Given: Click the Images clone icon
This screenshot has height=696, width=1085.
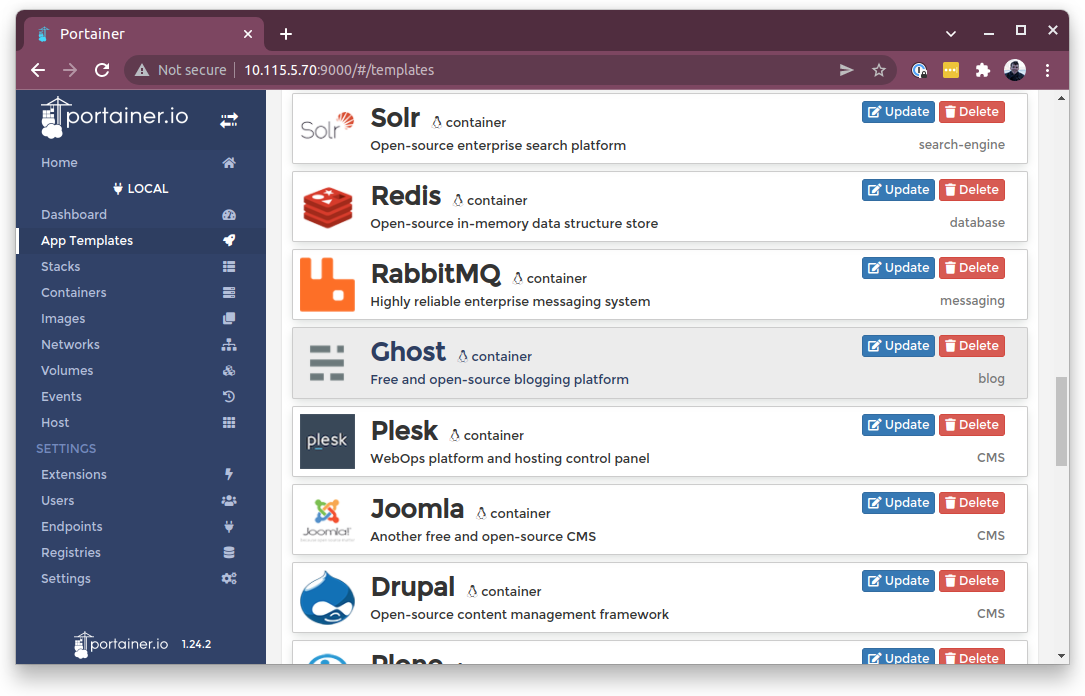Looking at the screenshot, I should point(229,319).
